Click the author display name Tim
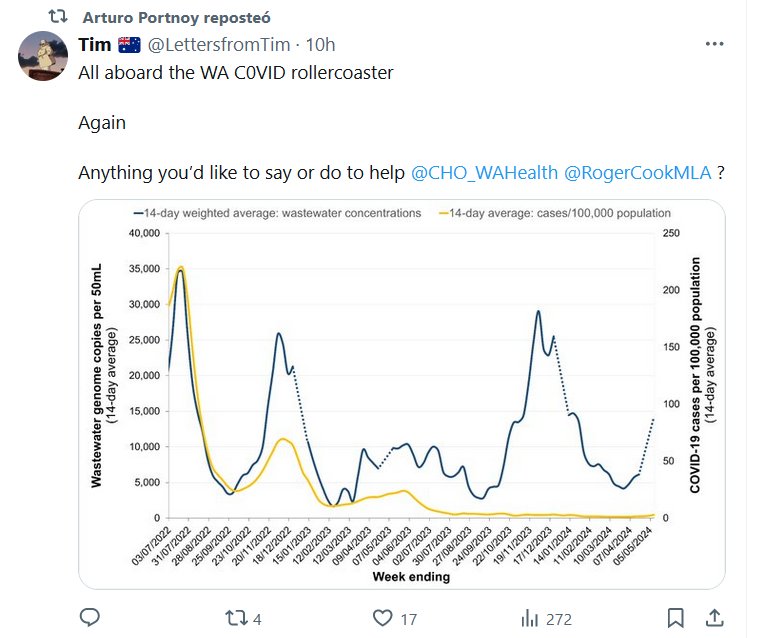This screenshot has width=764, height=638. point(95,44)
